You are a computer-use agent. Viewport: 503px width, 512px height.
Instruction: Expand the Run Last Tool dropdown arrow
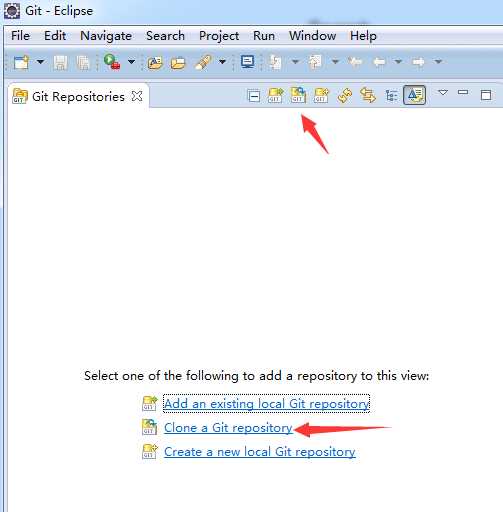pos(131,62)
